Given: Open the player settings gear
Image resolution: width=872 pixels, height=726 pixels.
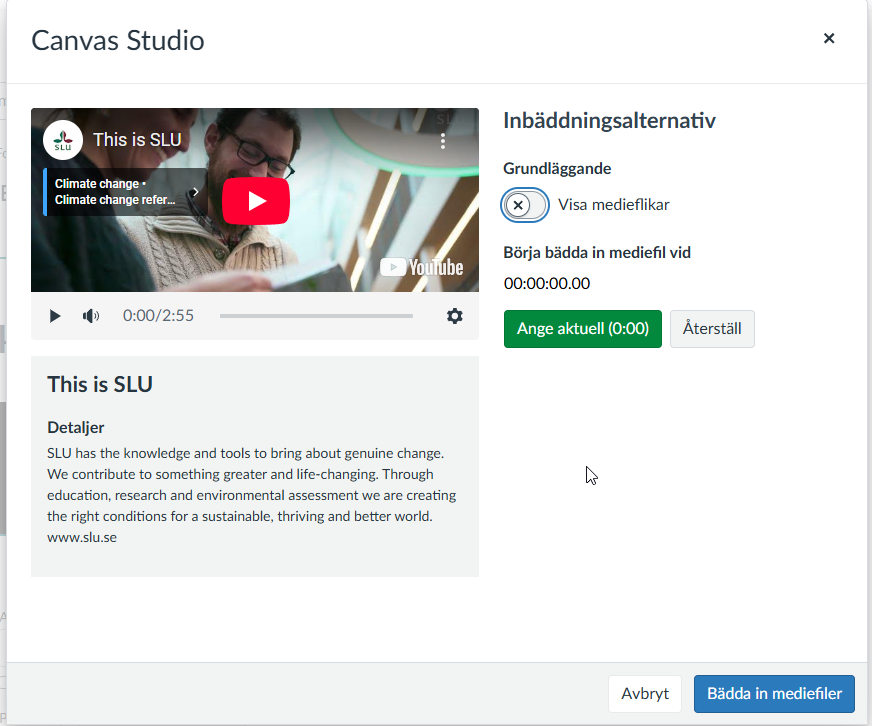Looking at the screenshot, I should coord(454,316).
